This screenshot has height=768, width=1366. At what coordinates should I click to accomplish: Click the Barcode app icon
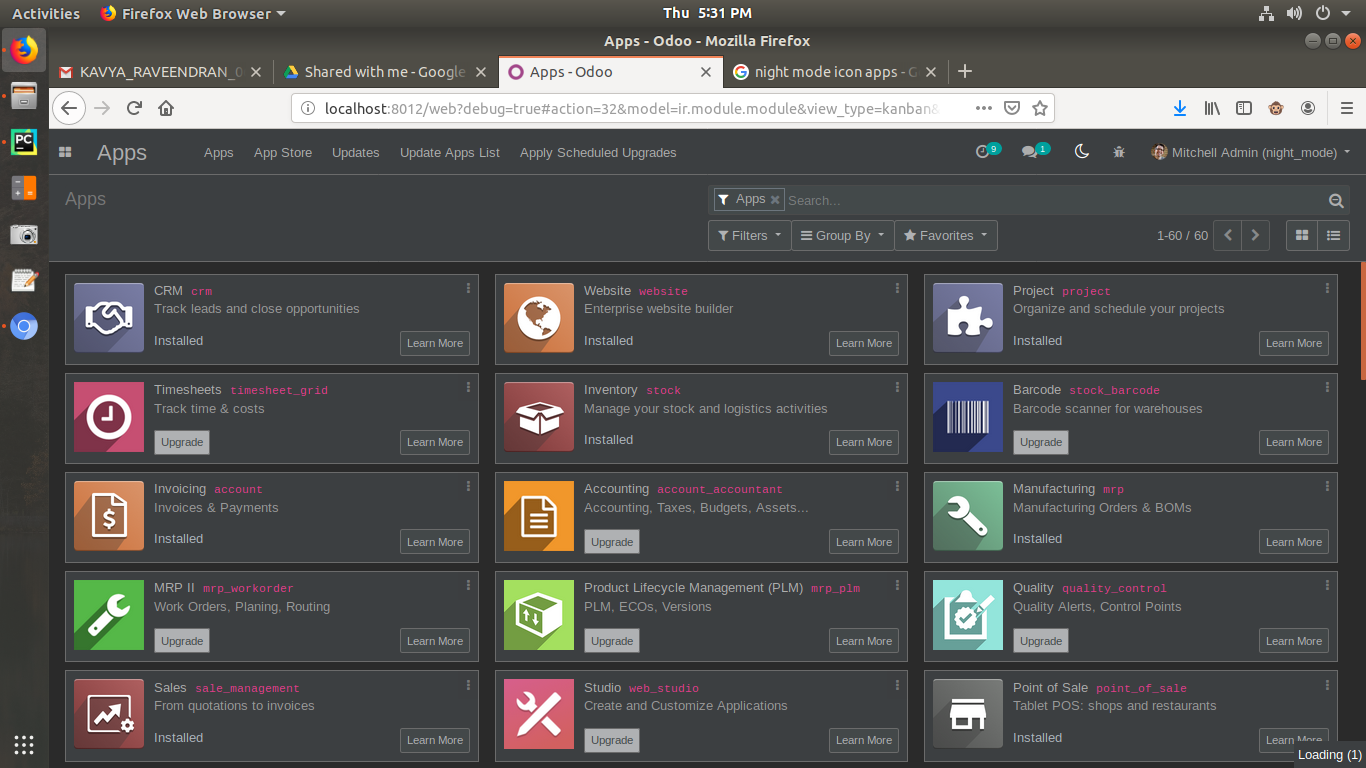pyautogui.click(x=968, y=417)
